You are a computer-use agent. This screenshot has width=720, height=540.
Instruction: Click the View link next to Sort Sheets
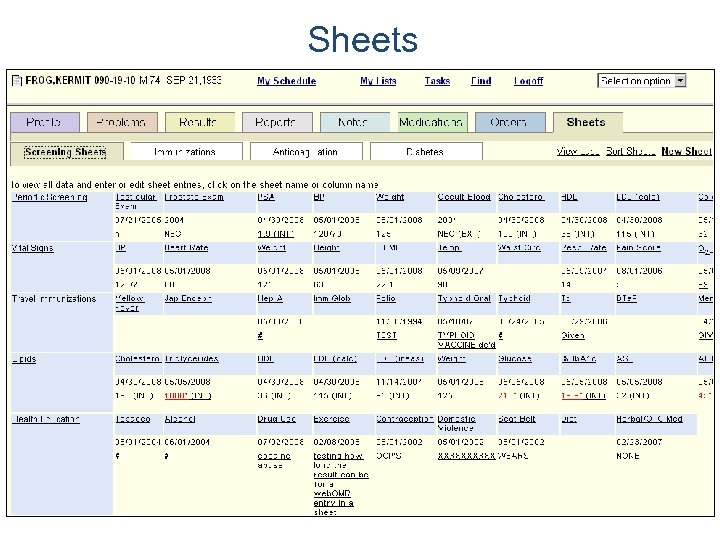pyautogui.click(x=578, y=152)
